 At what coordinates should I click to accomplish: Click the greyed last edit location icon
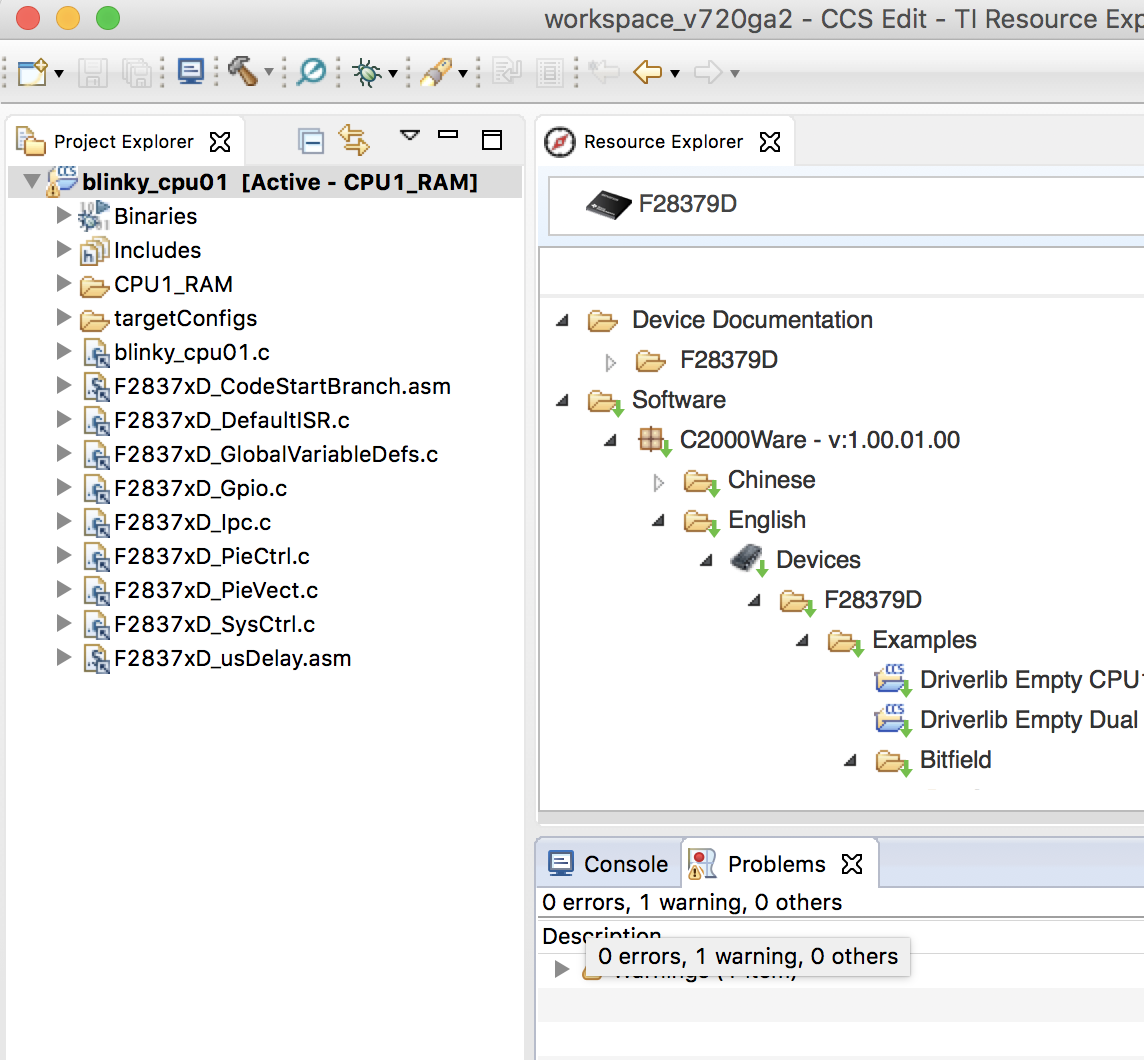(x=604, y=71)
